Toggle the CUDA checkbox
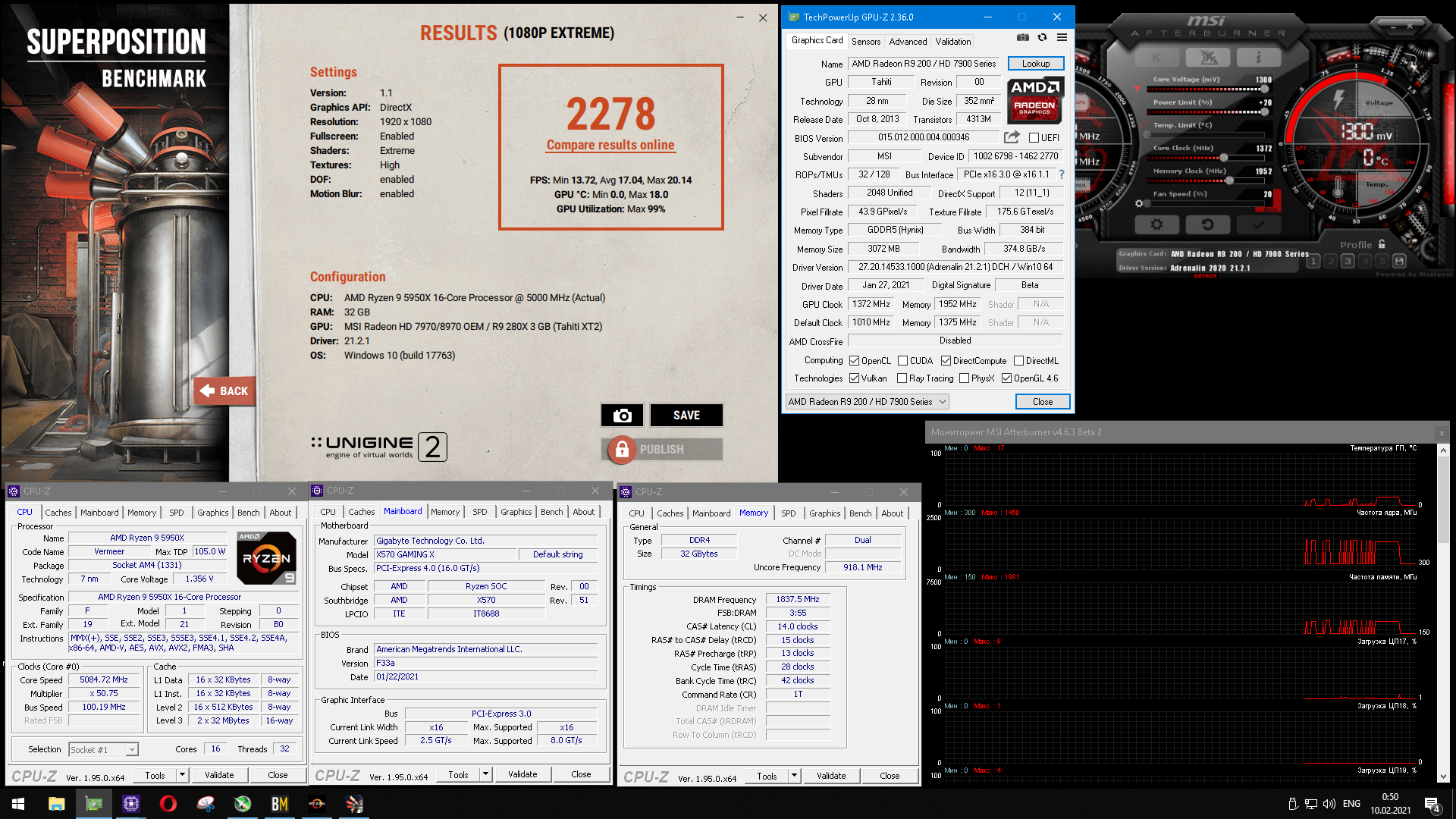1456x819 pixels. point(903,361)
